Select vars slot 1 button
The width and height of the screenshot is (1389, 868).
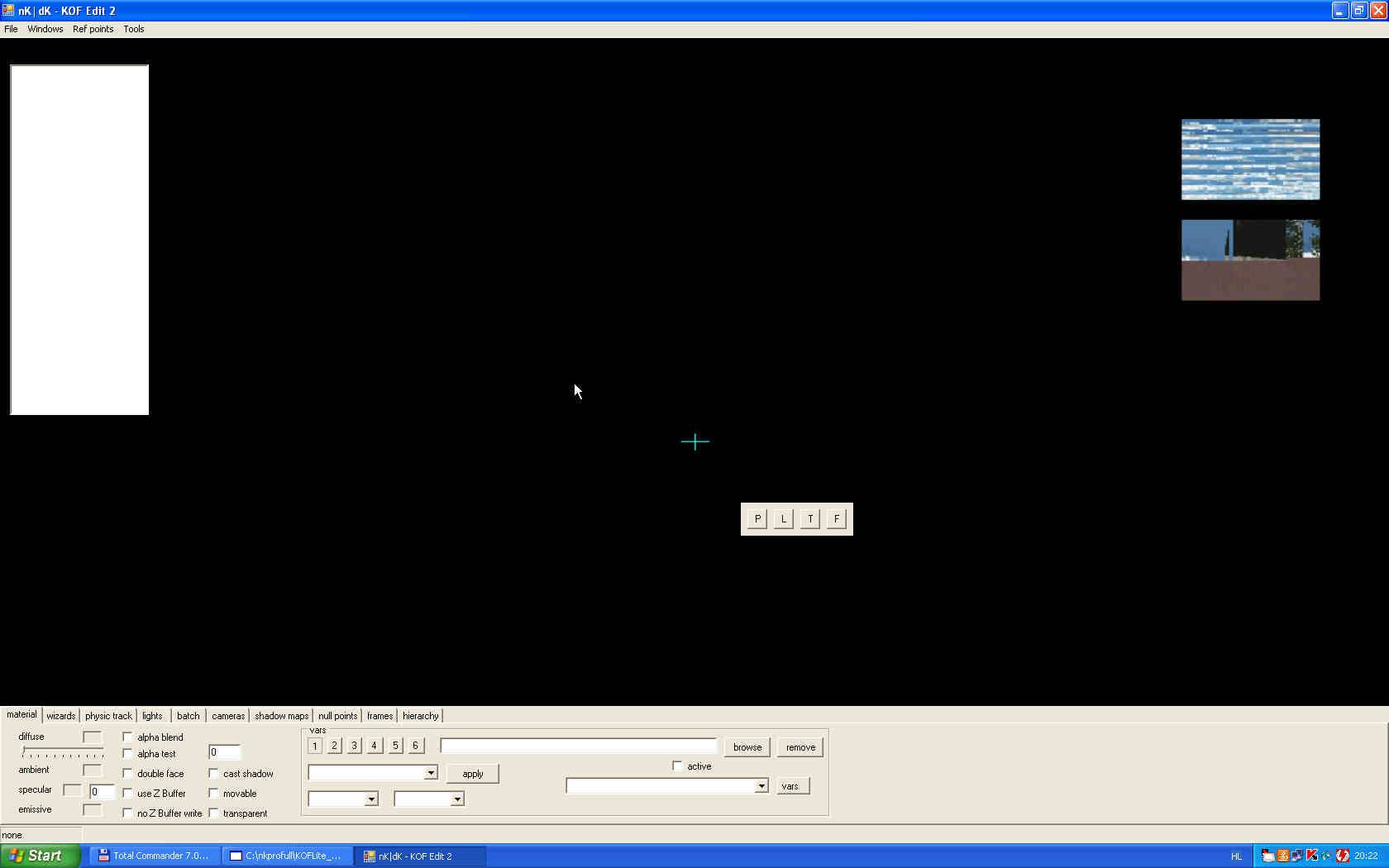(315, 746)
